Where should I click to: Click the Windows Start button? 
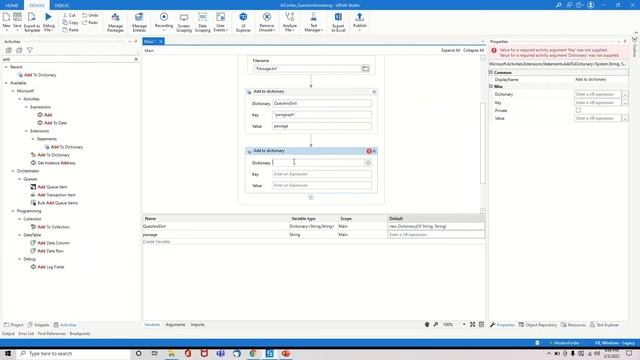[8, 353]
